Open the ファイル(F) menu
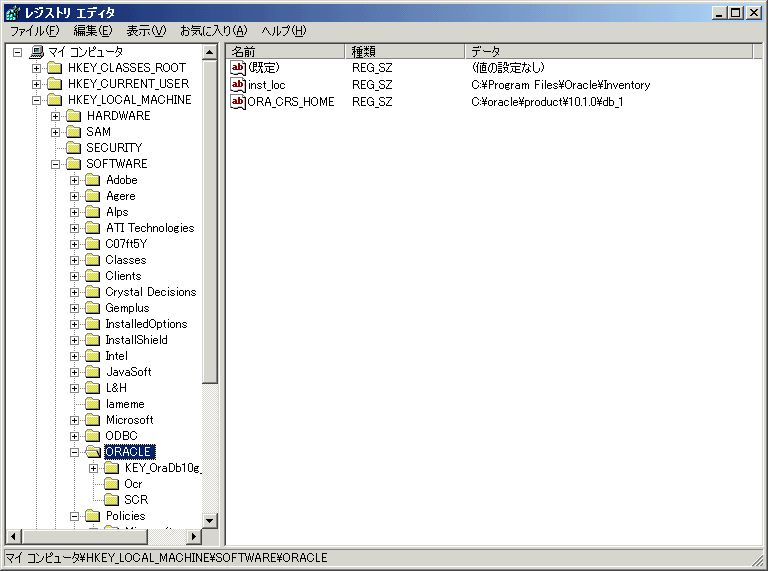This screenshot has height=571, width=768. (x=35, y=31)
